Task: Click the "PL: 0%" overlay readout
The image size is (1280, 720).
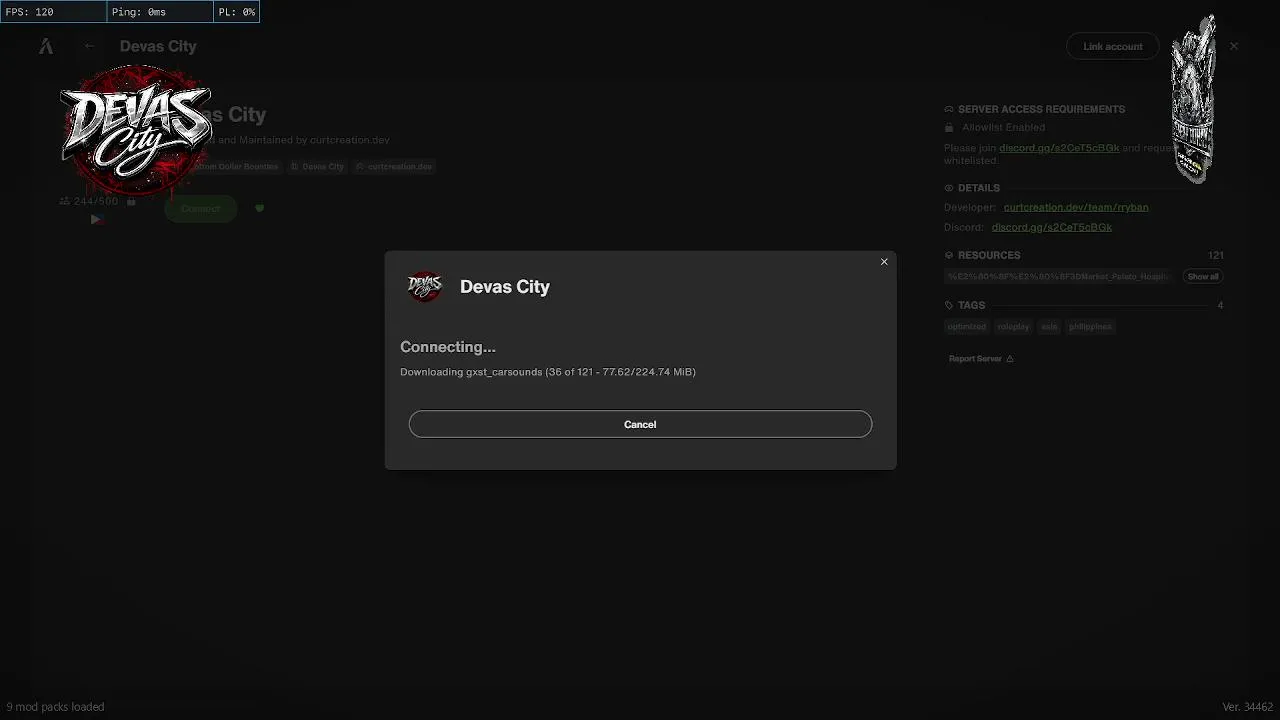Action: click(237, 12)
